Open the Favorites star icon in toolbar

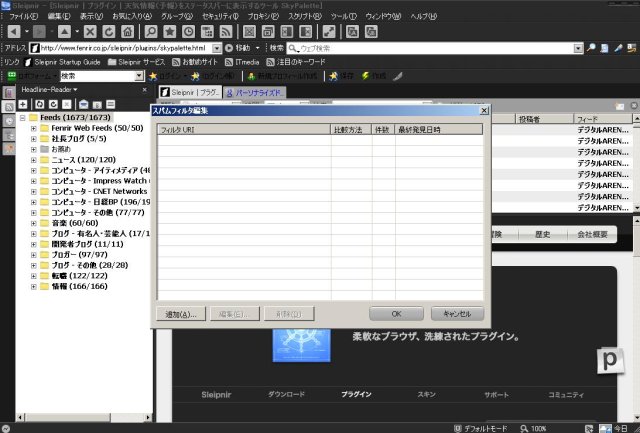click(169, 32)
